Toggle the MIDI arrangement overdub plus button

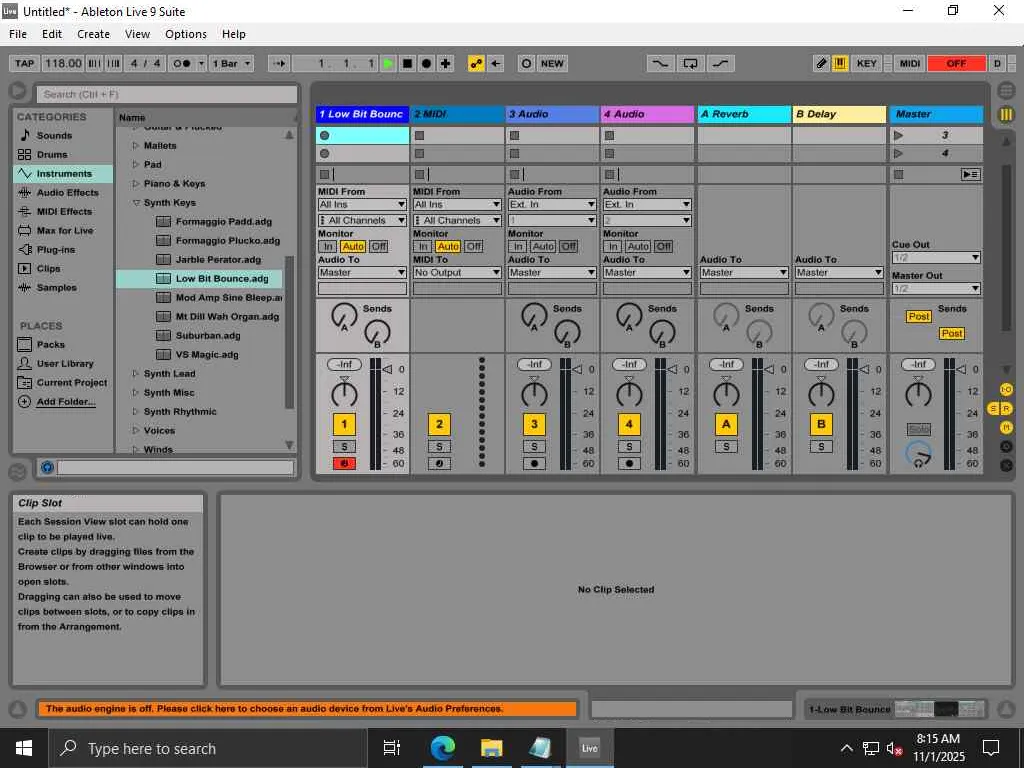coord(445,63)
